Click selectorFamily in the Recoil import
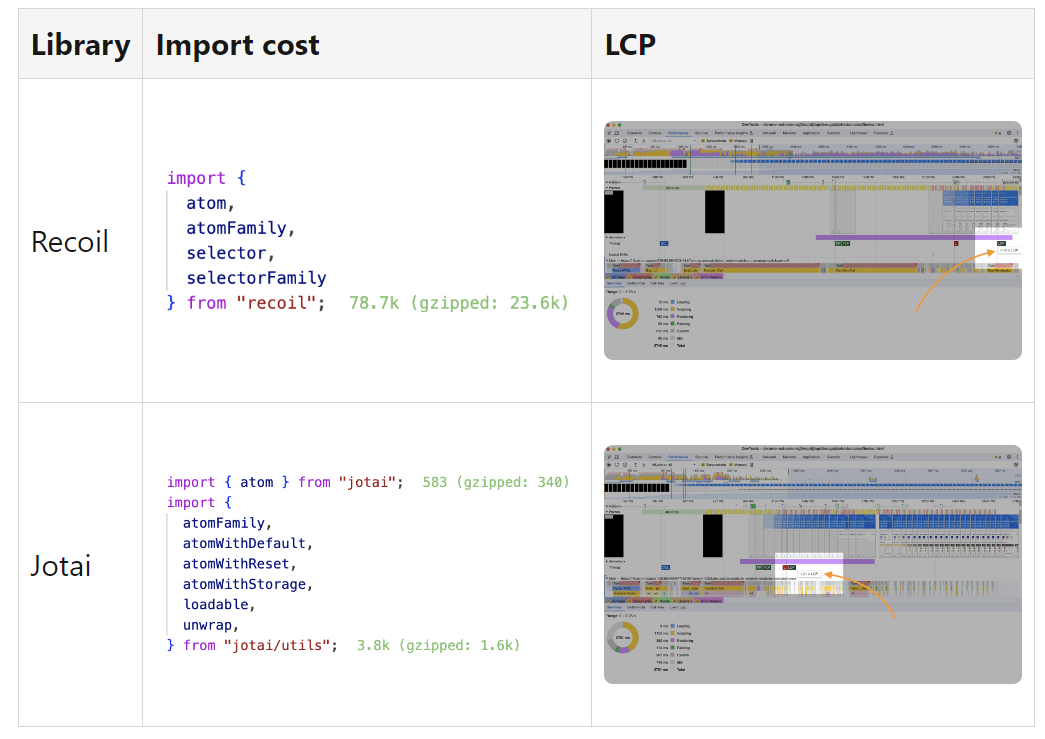The width and height of the screenshot is (1045, 739). click(256, 278)
